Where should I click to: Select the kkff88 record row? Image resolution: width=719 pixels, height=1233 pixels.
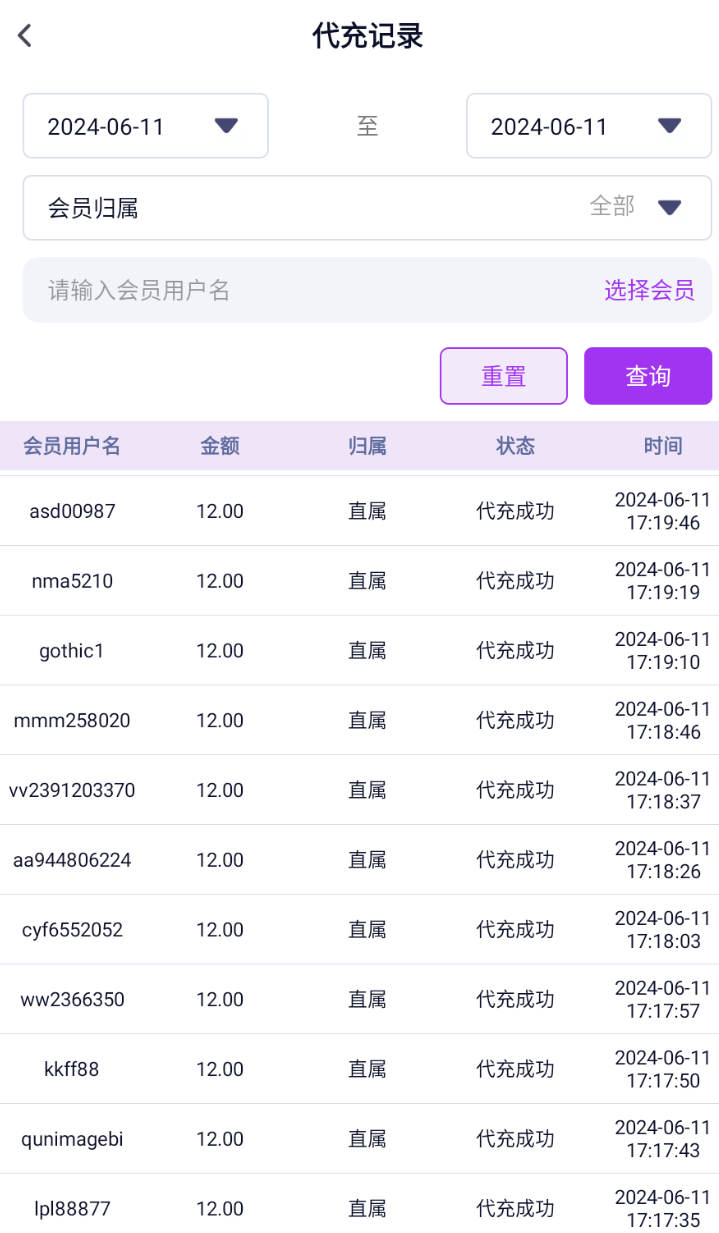359,1069
